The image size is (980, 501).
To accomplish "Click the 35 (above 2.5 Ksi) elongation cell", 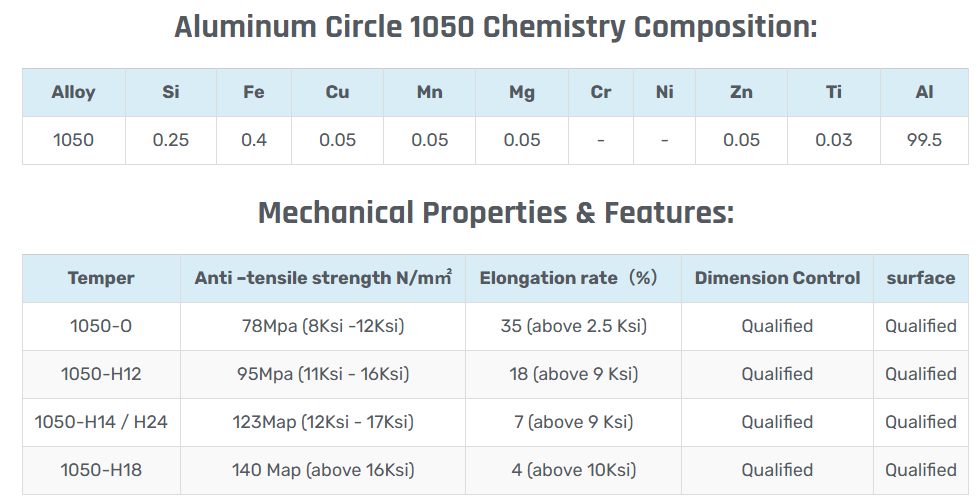I will 573,326.
